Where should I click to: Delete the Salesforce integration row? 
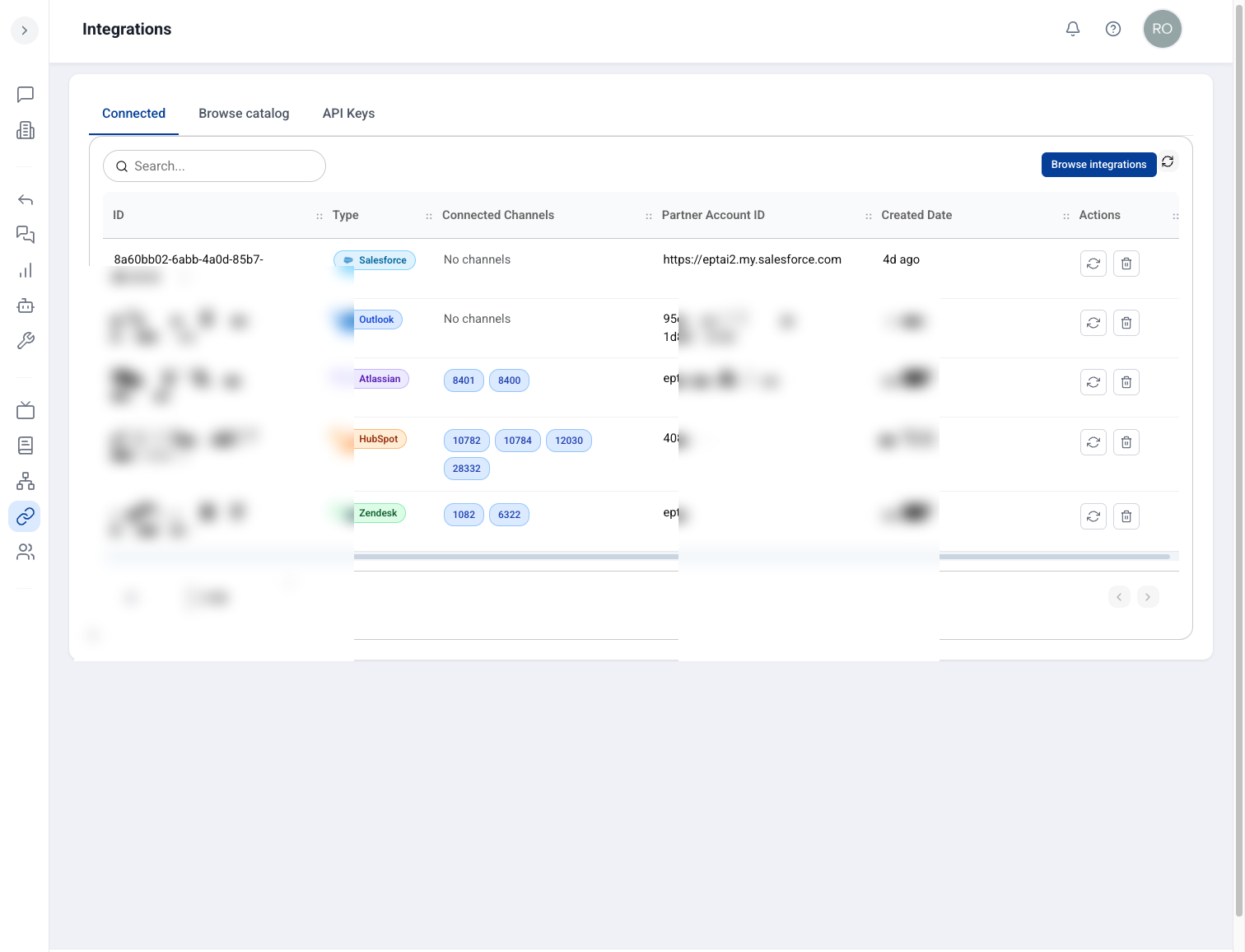1126,264
